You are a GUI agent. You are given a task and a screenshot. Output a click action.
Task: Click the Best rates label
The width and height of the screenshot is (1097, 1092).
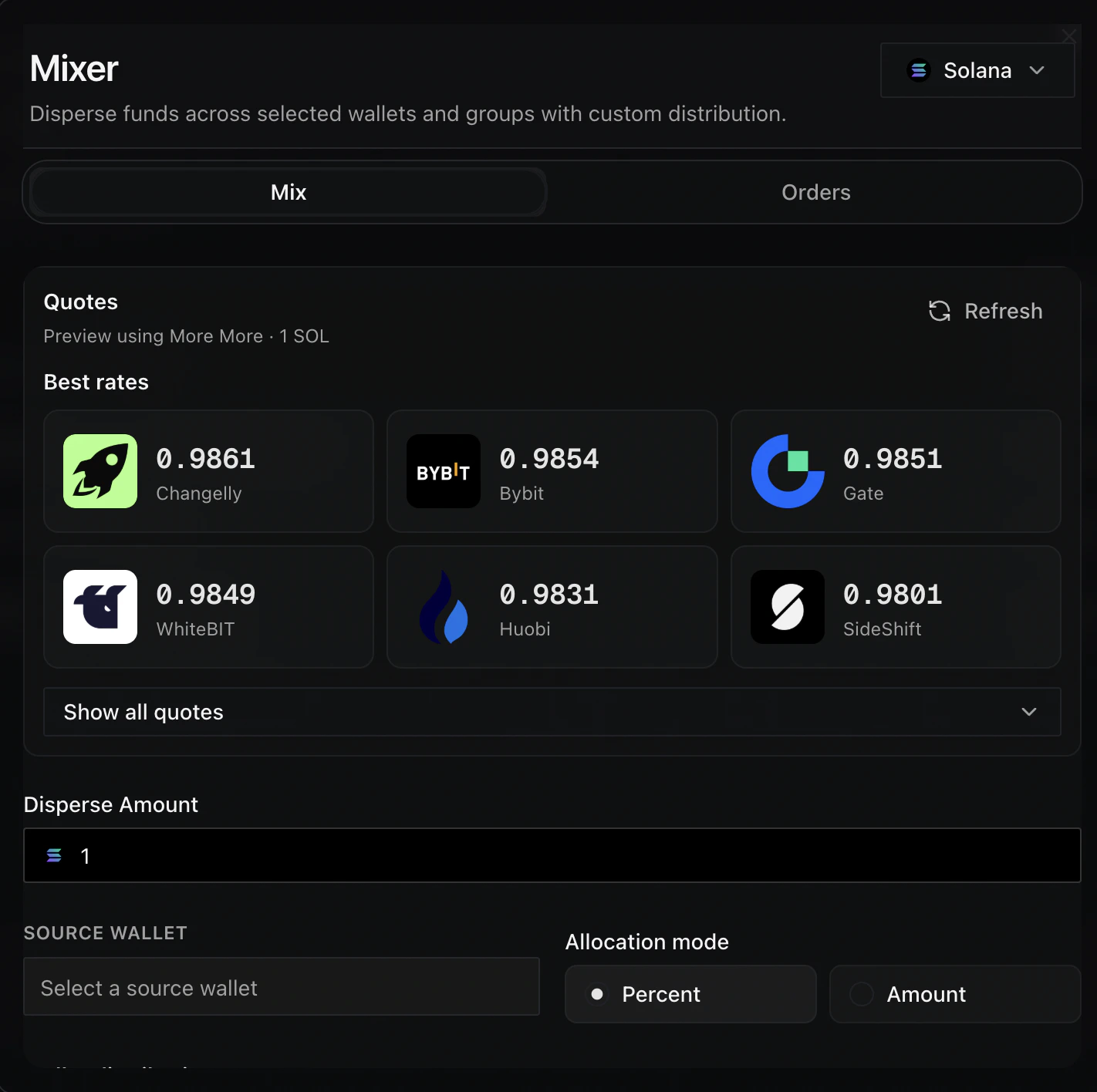96,382
